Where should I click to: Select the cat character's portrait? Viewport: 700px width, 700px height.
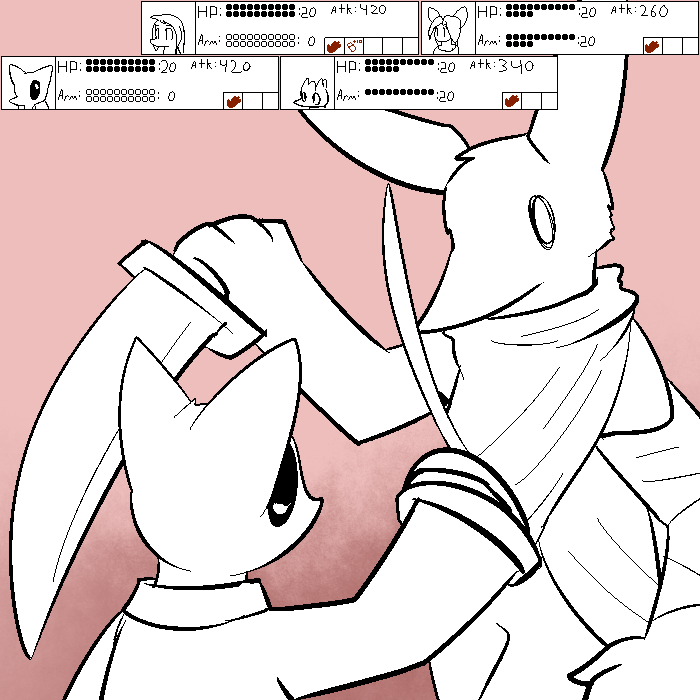[x=28, y=83]
